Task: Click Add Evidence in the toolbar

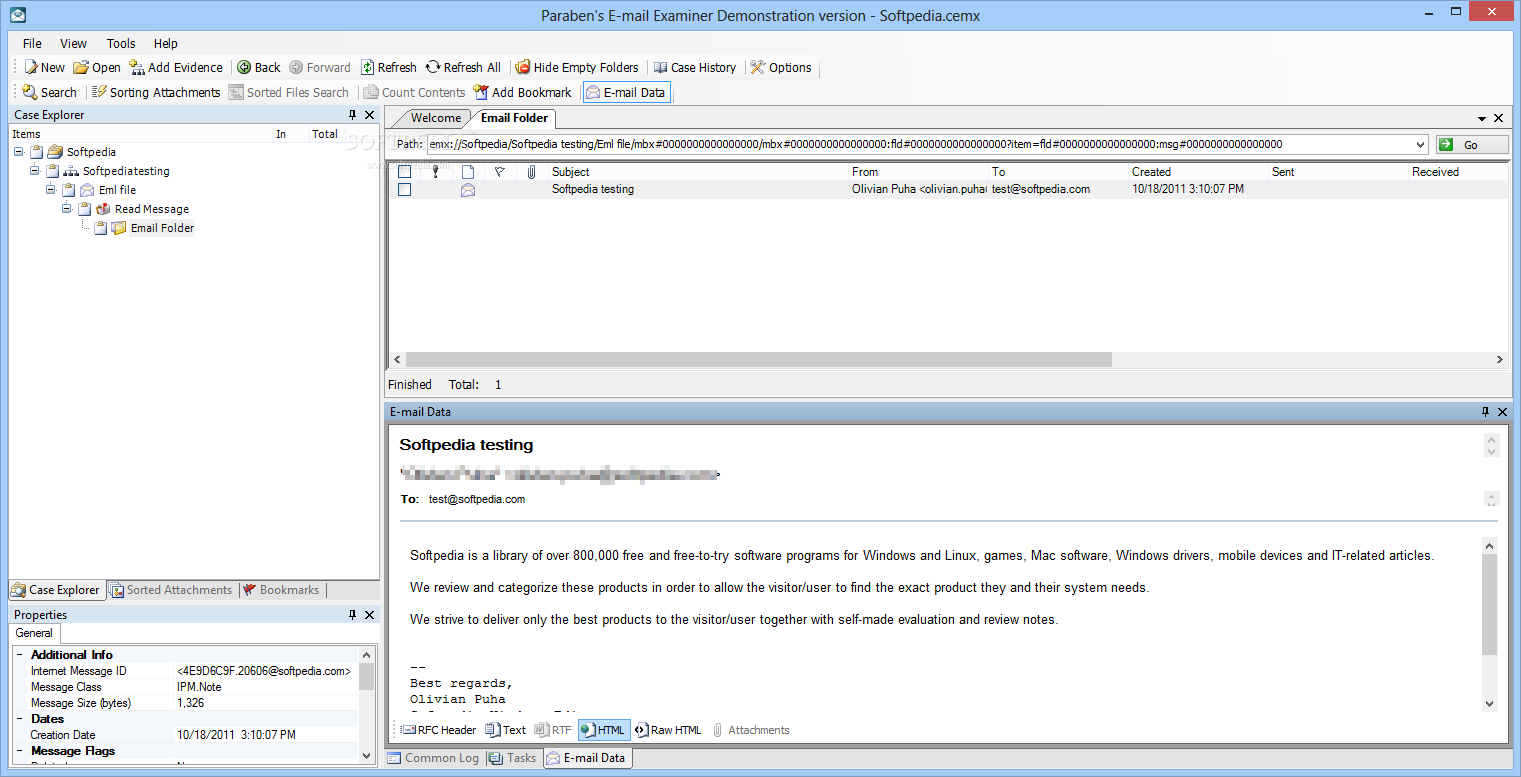Action: pyautogui.click(x=176, y=67)
